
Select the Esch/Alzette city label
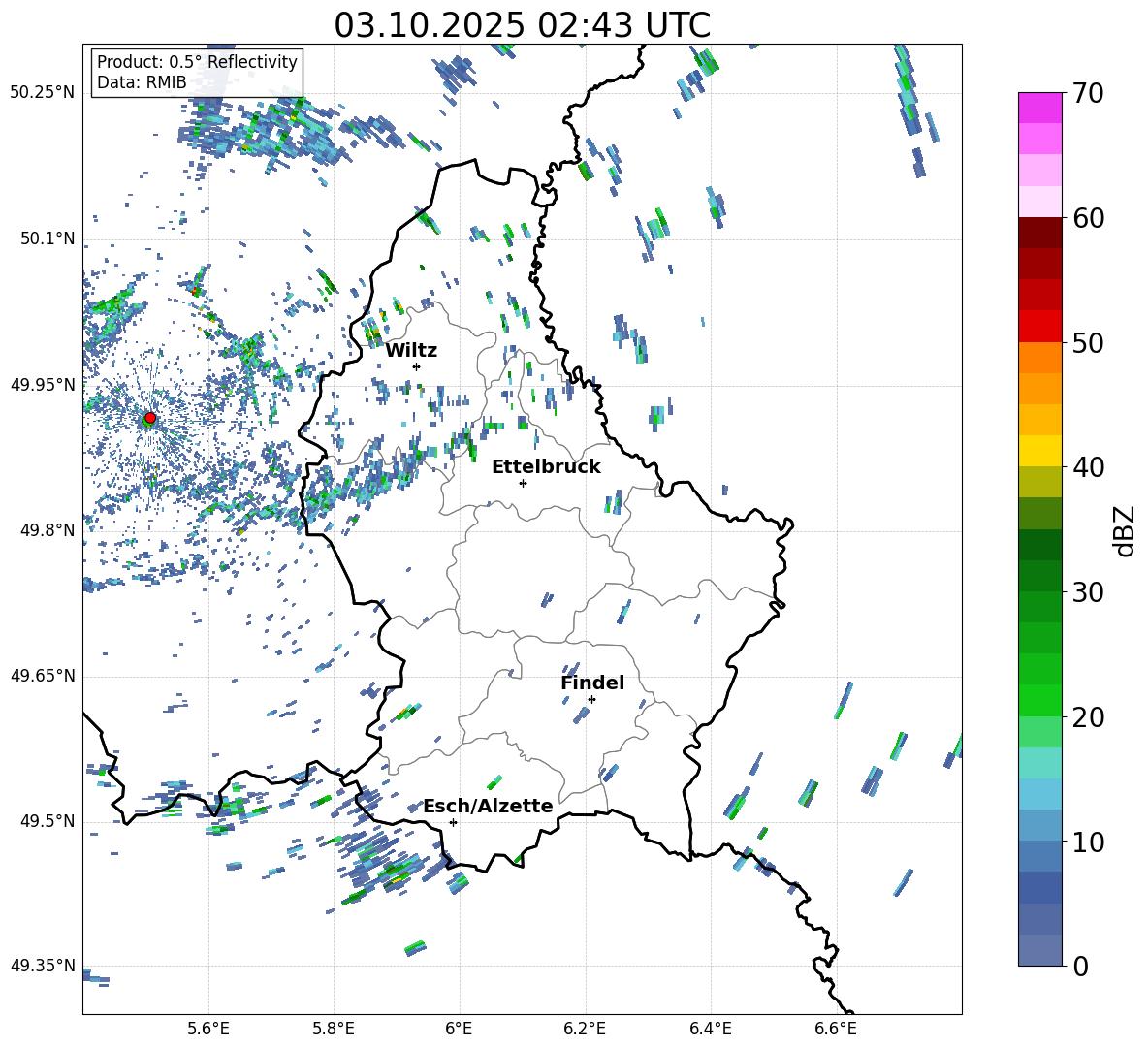coord(488,806)
